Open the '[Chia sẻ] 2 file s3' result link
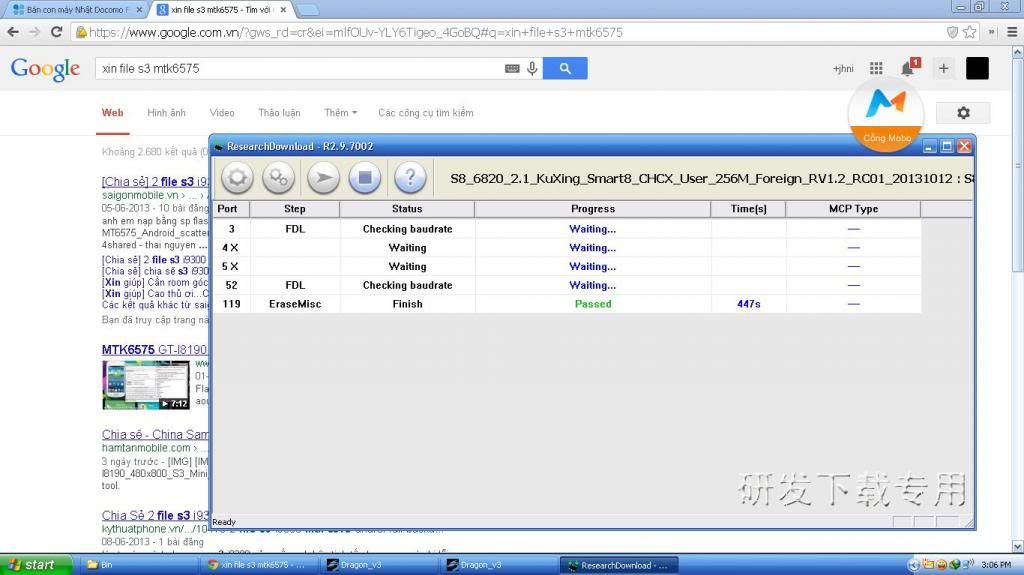This screenshot has width=1024, height=575. pos(155,182)
